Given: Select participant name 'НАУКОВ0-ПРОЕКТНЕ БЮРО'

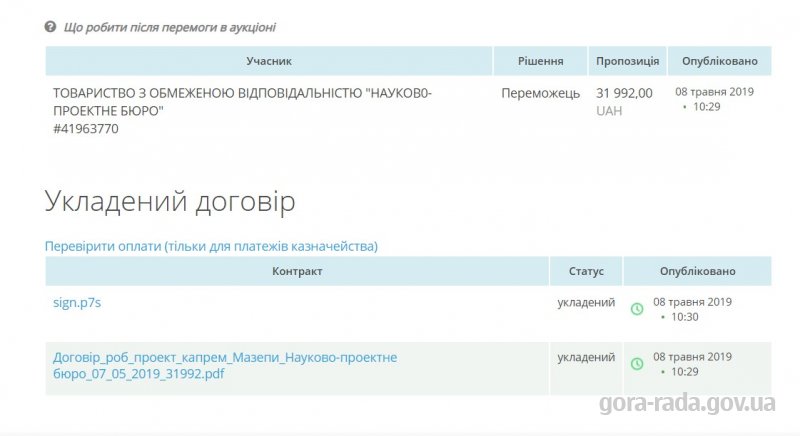Looking at the screenshot, I should point(242,102).
